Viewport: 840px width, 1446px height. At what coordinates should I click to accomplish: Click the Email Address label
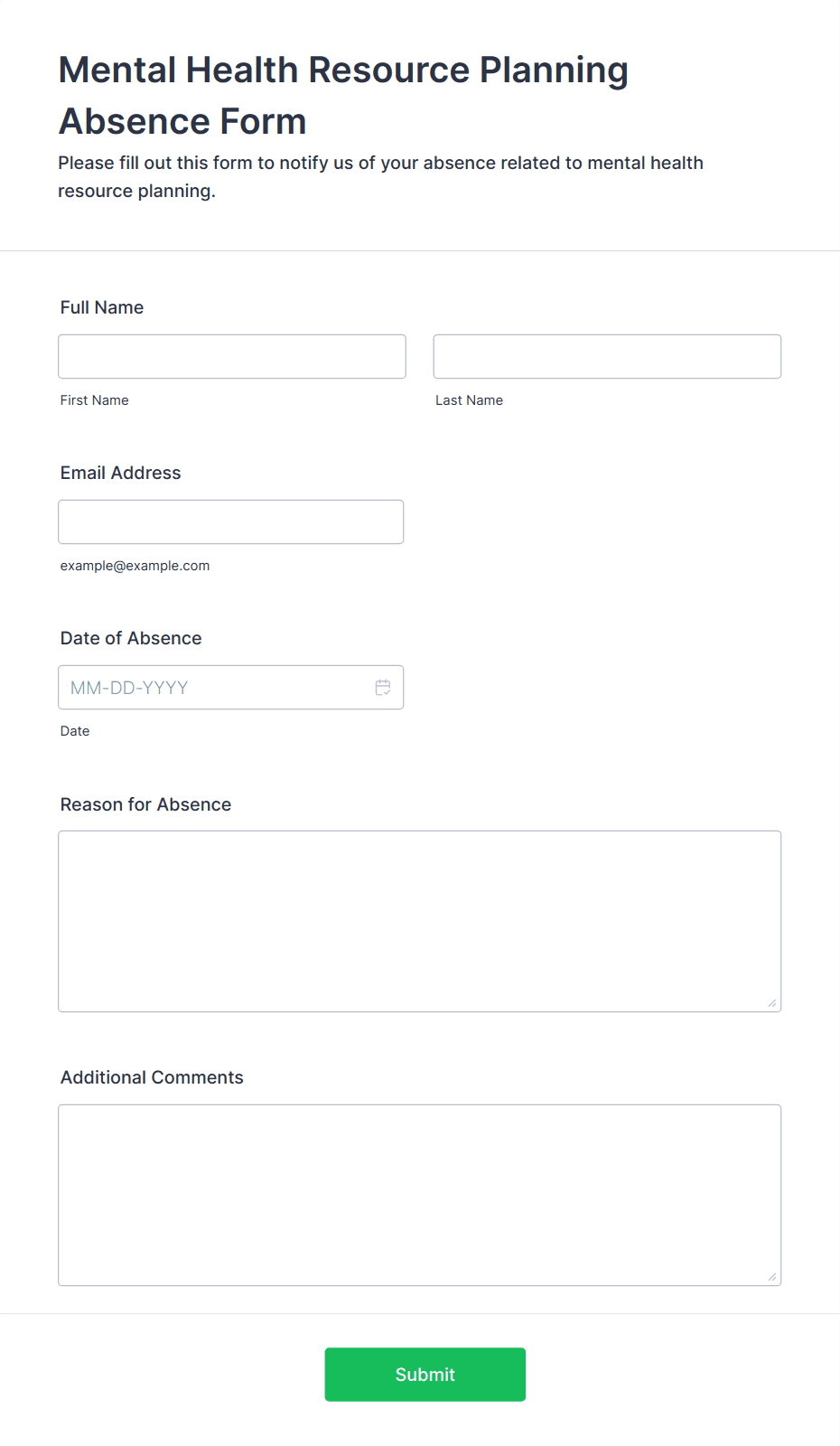121,473
